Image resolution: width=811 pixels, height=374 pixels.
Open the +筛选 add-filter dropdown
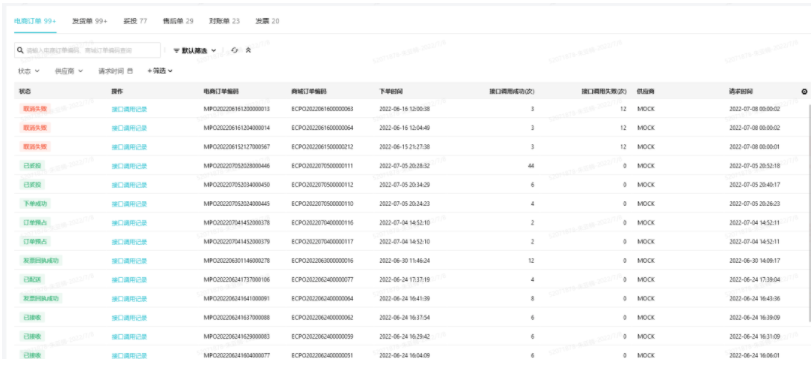160,71
